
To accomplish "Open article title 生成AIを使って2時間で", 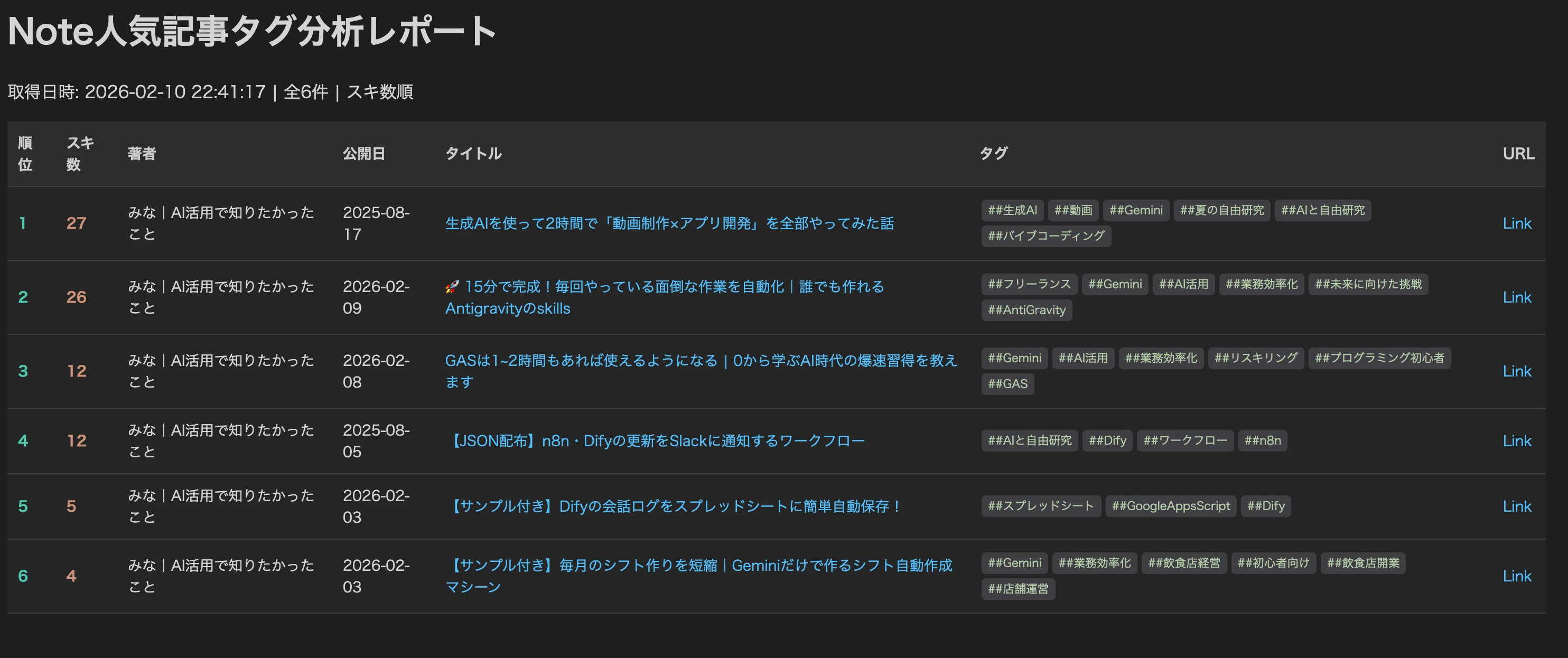I will tap(669, 223).
